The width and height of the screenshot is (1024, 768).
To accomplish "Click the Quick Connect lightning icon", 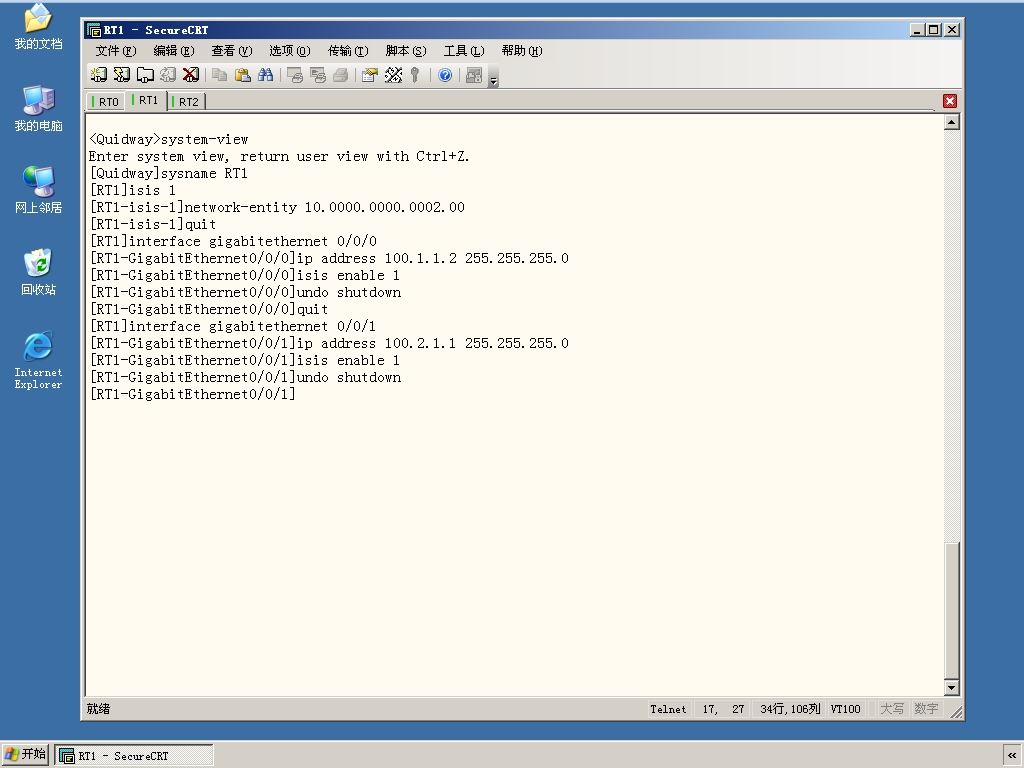I will coord(121,74).
